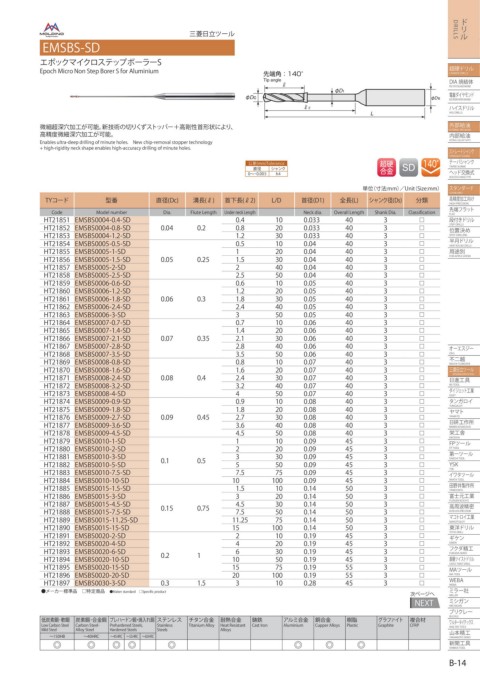Open the イワタツール manufacturer tab
Image resolution: width=480 pixels, height=677 pixels.
(464, 476)
